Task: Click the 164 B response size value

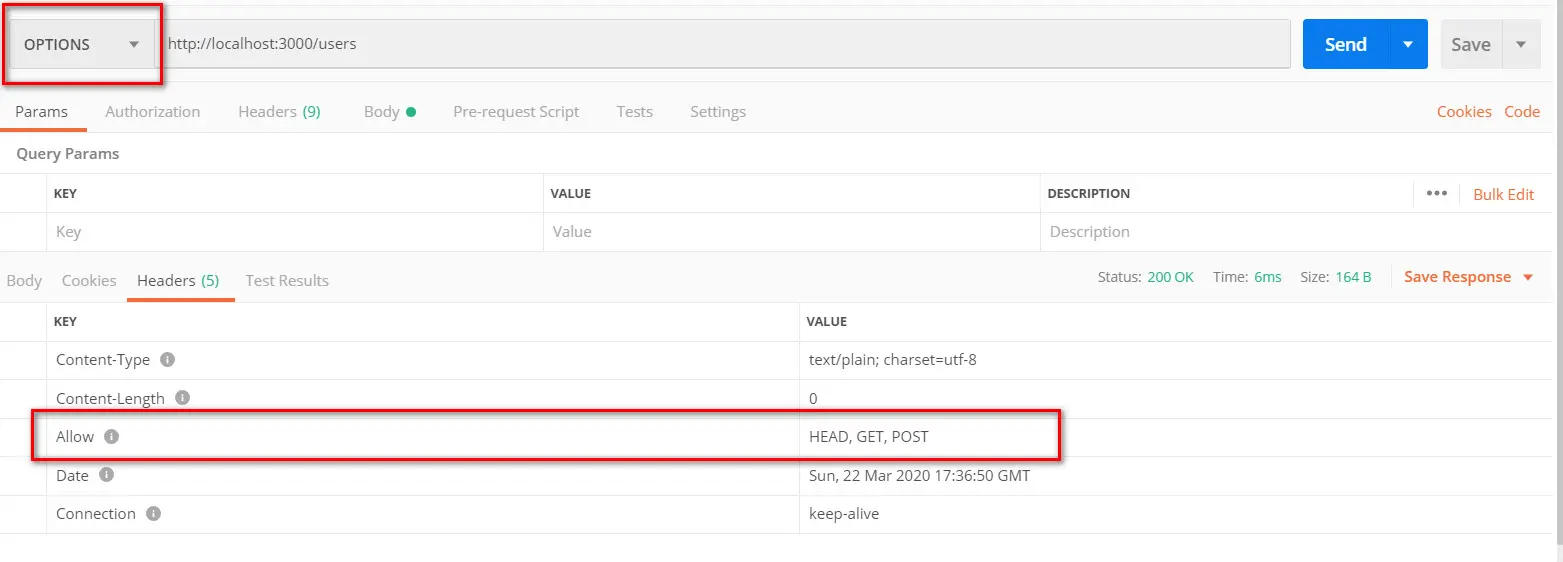Action: (1353, 277)
